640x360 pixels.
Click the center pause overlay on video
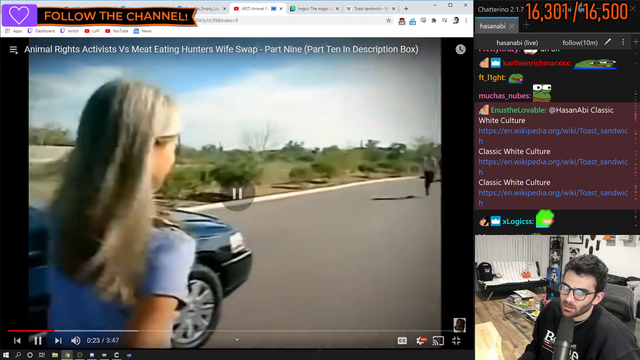click(x=238, y=193)
